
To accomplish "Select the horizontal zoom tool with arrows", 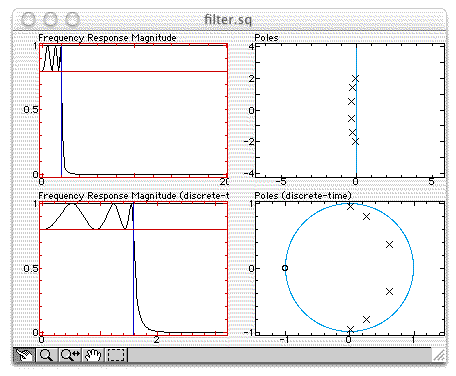I will pos(70,355).
